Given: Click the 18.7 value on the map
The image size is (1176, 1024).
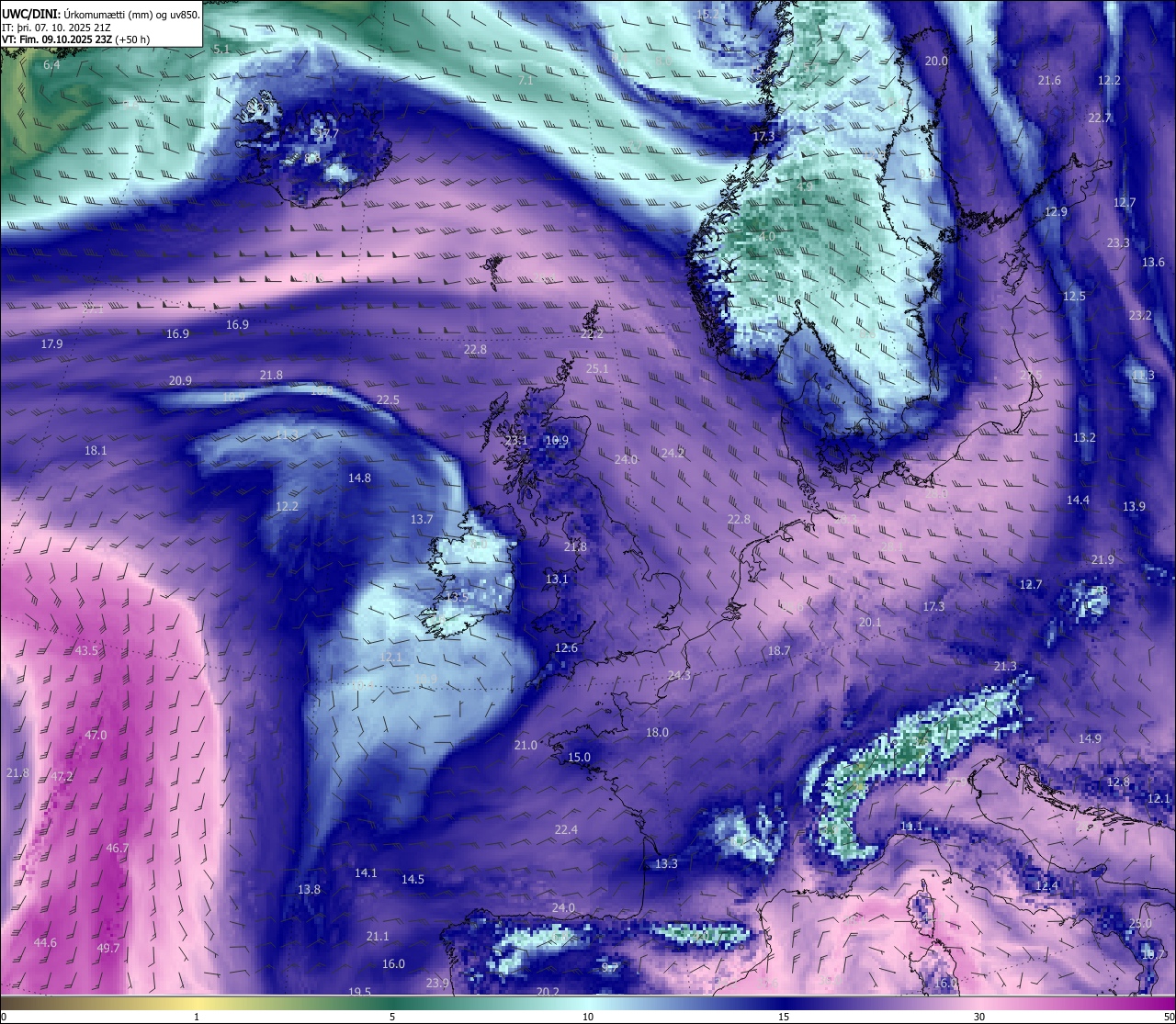Looking at the screenshot, I should (778, 651).
